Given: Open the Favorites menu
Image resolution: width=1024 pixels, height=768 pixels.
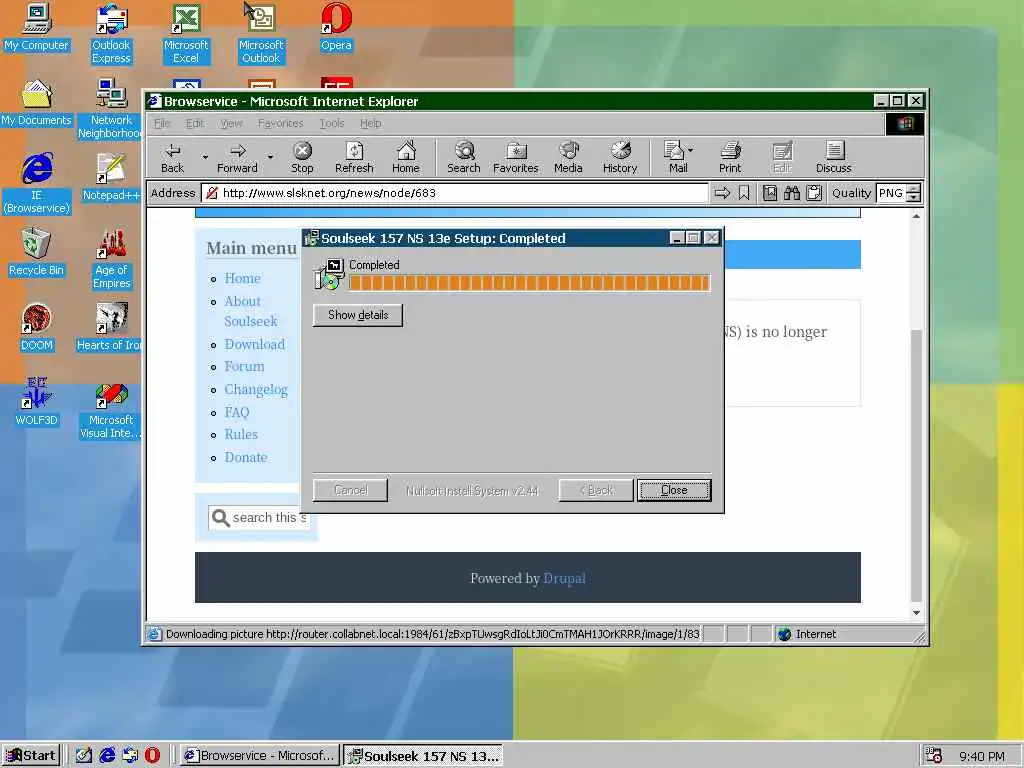Looking at the screenshot, I should pyautogui.click(x=280, y=123).
